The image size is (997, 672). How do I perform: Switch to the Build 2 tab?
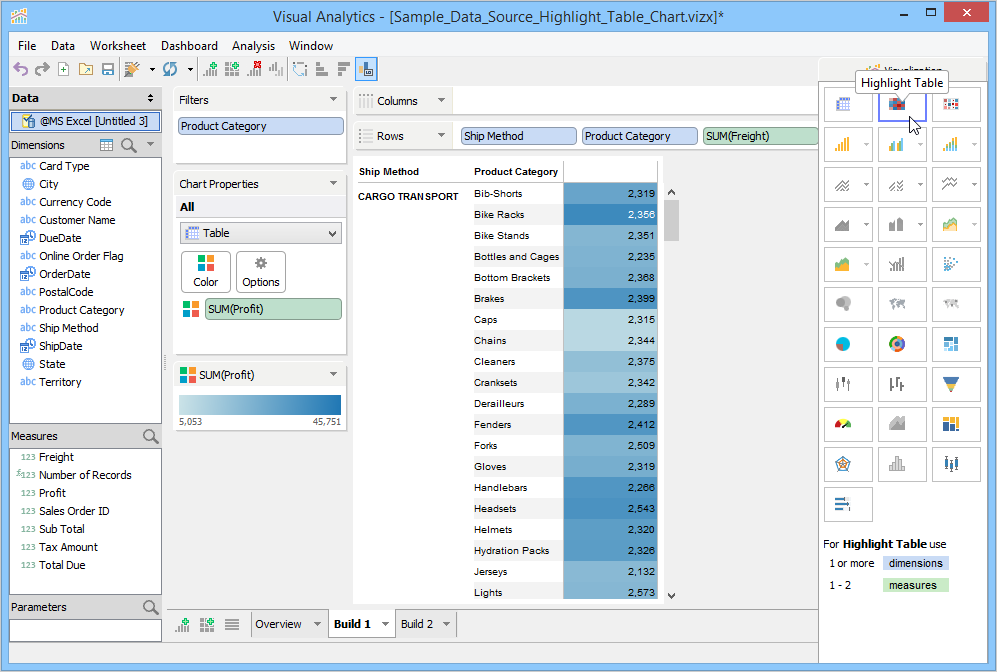point(417,624)
